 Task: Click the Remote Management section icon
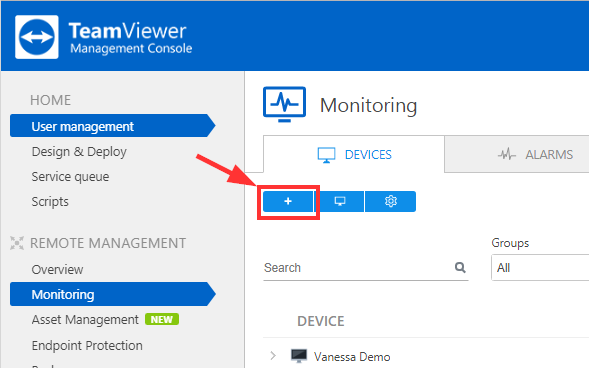(17, 243)
